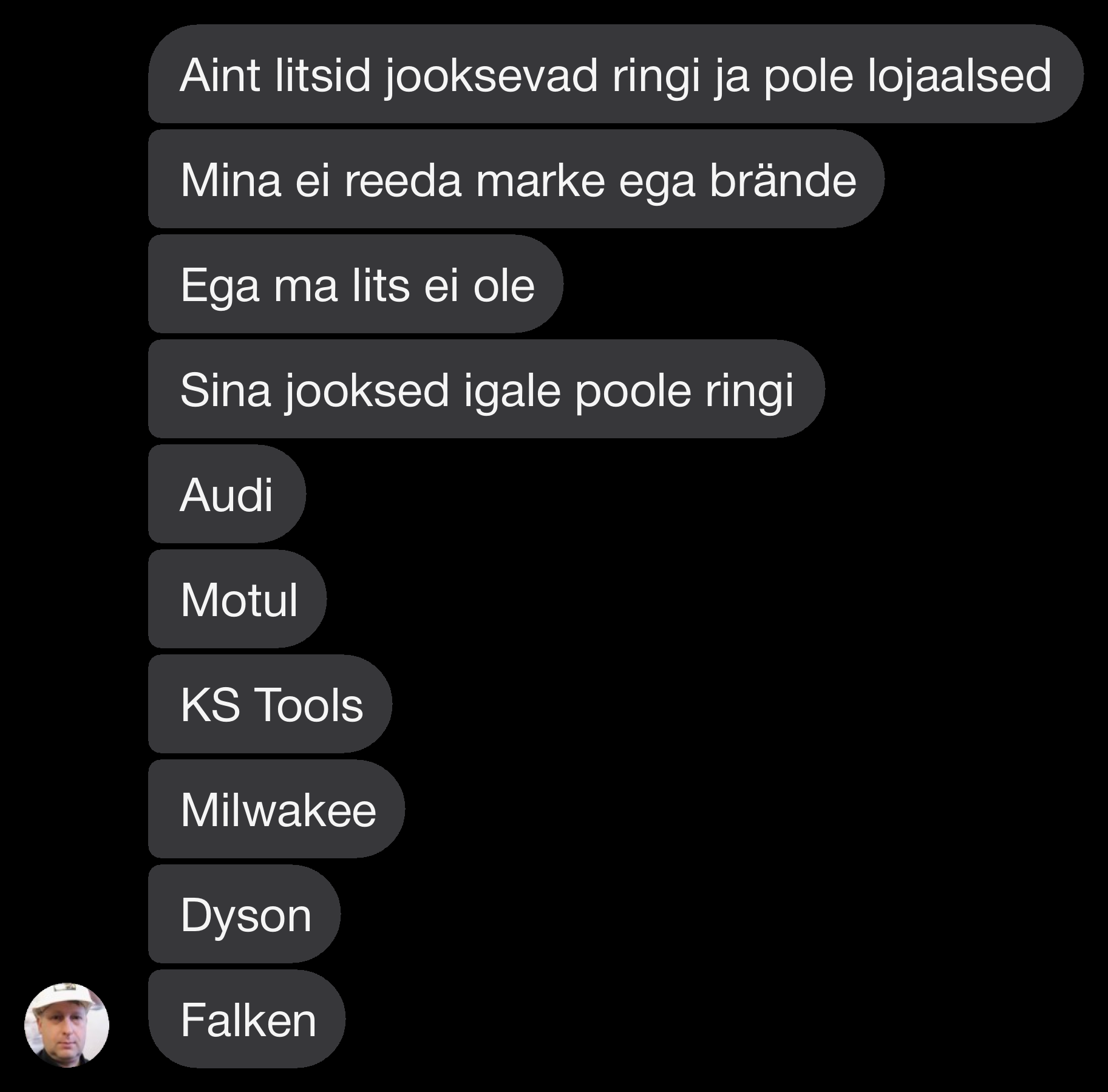Click the word 'Tools' in 'KS Tools' bubble
Image resolution: width=1108 pixels, height=1092 pixels.
(x=308, y=705)
